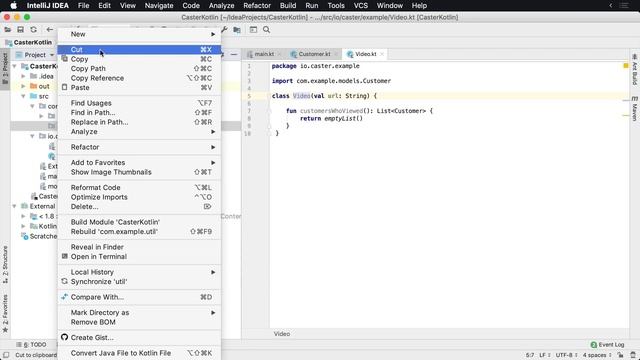Expand the < 1.8 > library node
Viewport: 640px width, 360px height.
click(23, 216)
